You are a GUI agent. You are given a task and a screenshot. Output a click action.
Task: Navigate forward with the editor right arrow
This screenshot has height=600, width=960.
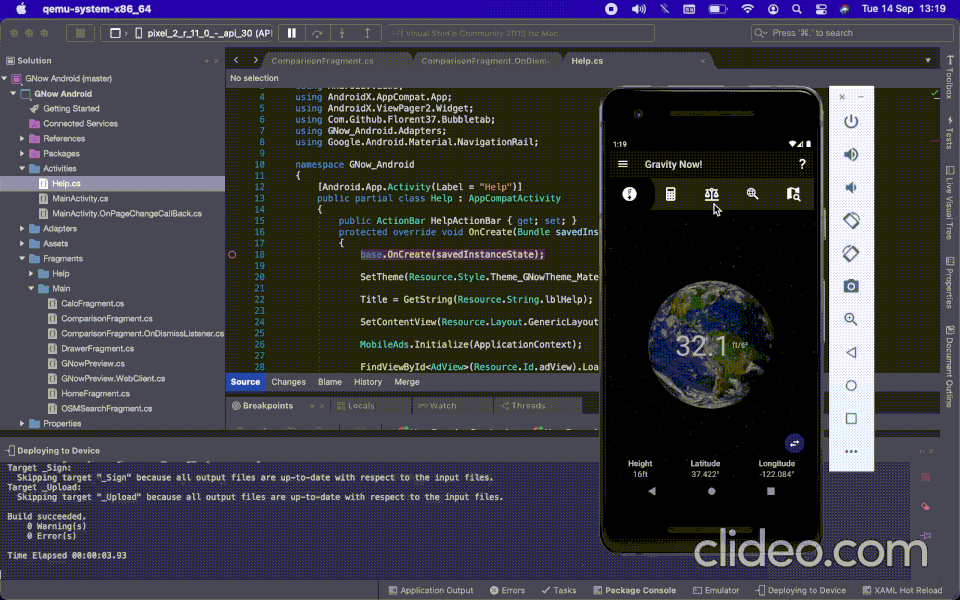pos(255,60)
